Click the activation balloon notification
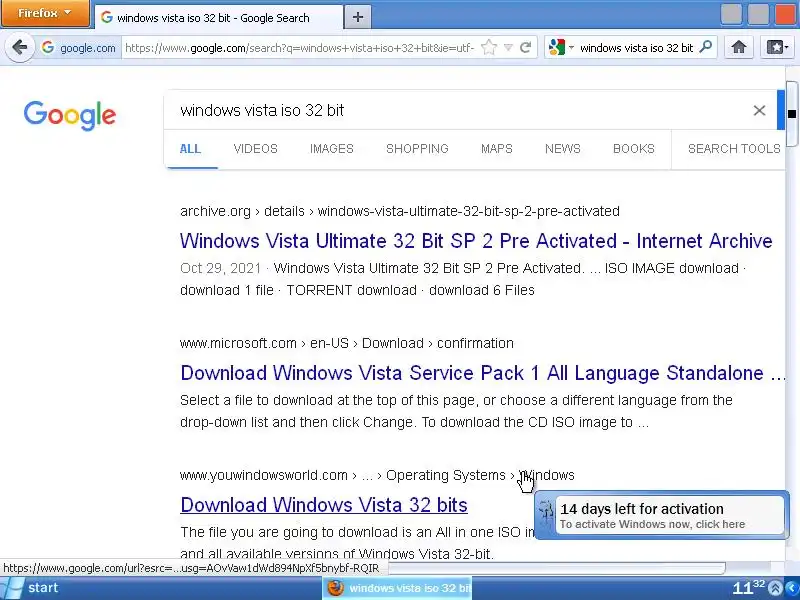The height and width of the screenshot is (600, 800). (661, 515)
